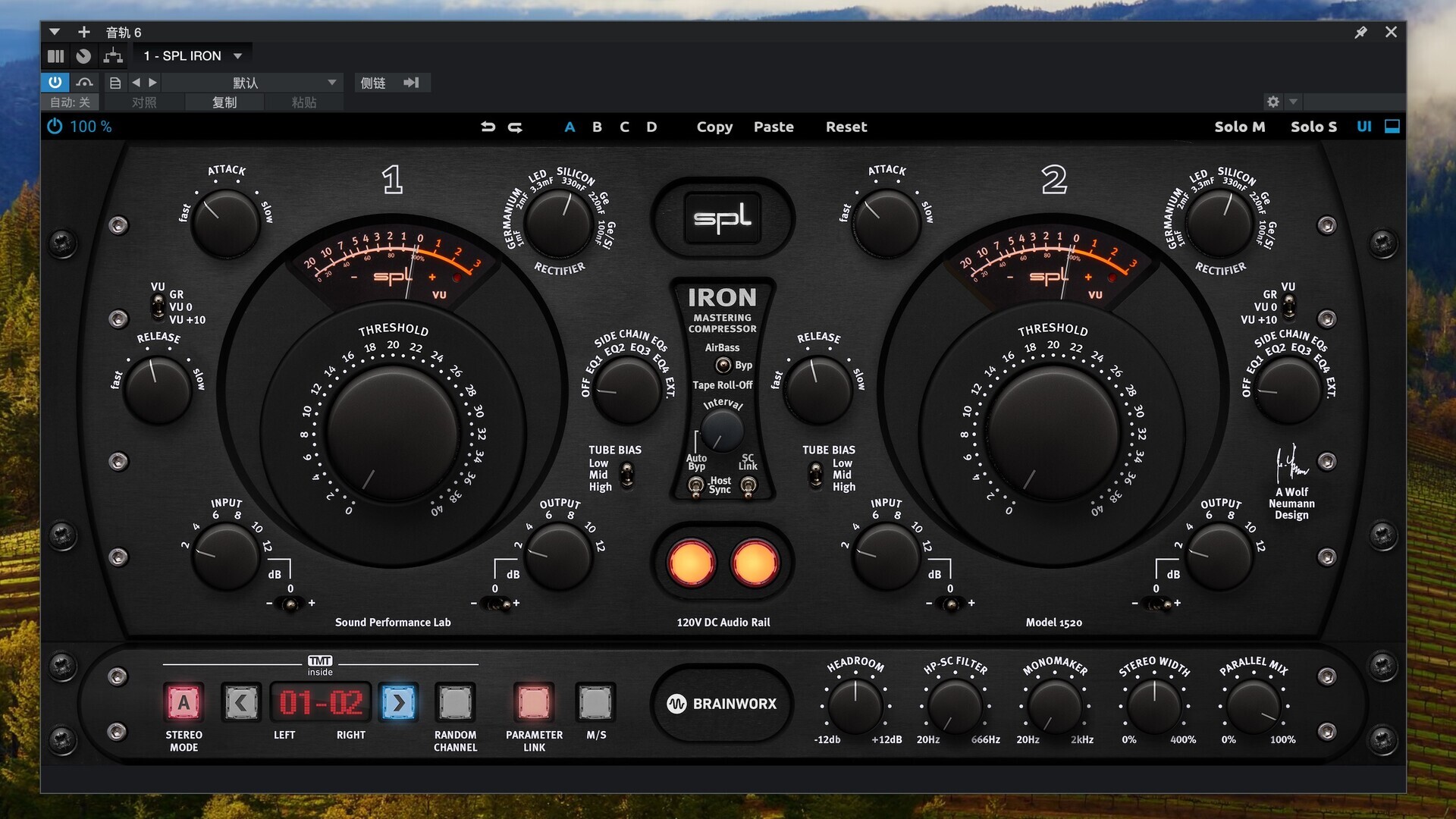Image resolution: width=1456 pixels, height=819 pixels.
Task: Open the track menu triangle
Action: (x=55, y=32)
